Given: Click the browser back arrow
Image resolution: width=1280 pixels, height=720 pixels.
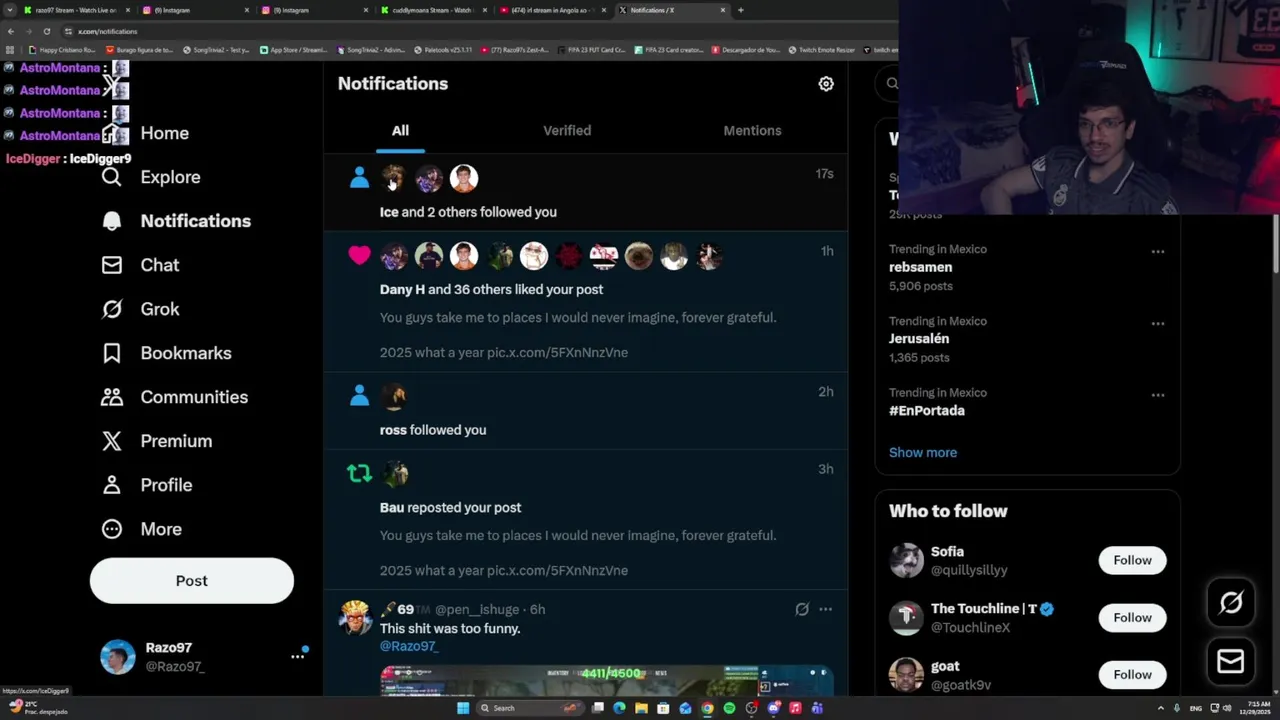Looking at the screenshot, I should click(x=11, y=31).
